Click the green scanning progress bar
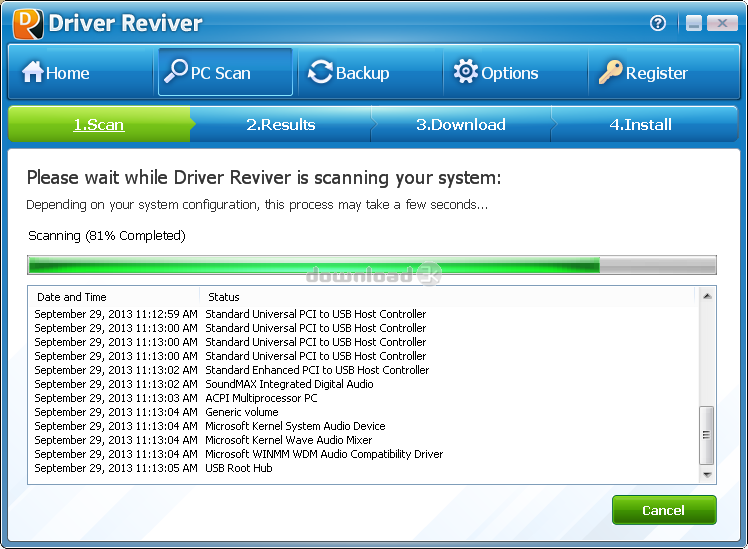The height and width of the screenshot is (549, 748). tap(372, 265)
